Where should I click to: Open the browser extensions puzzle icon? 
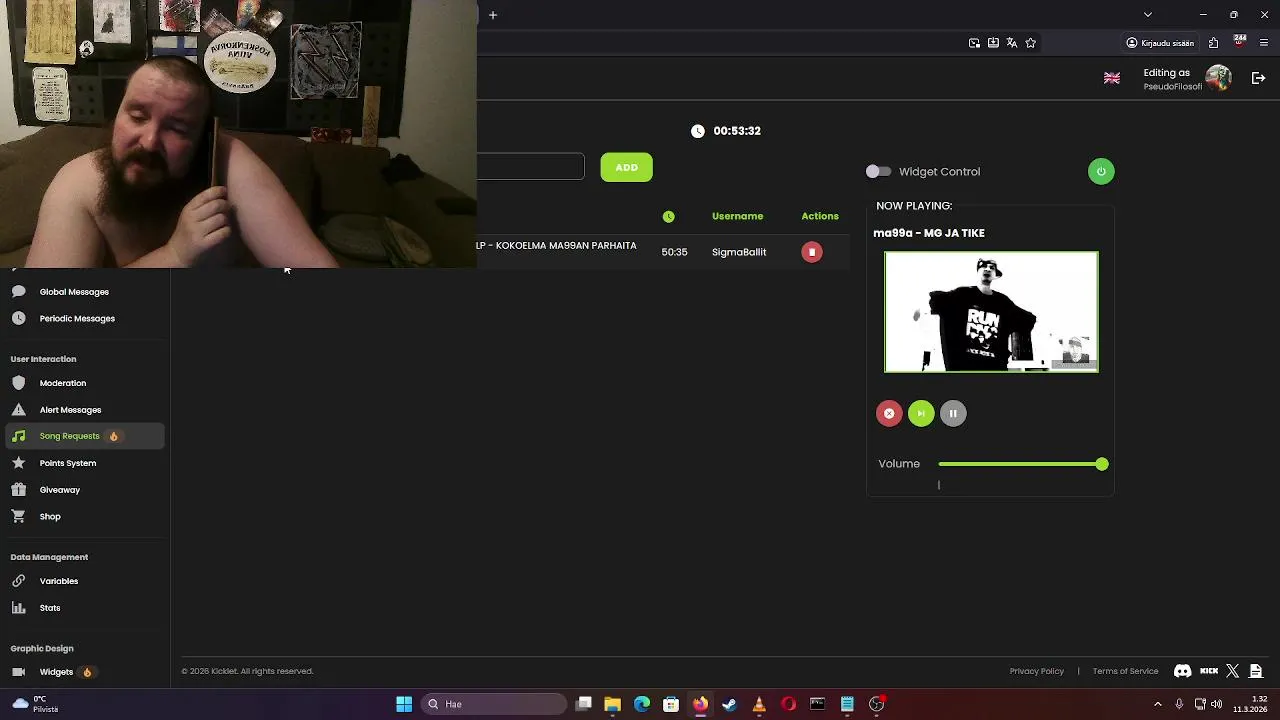pos(1213,43)
